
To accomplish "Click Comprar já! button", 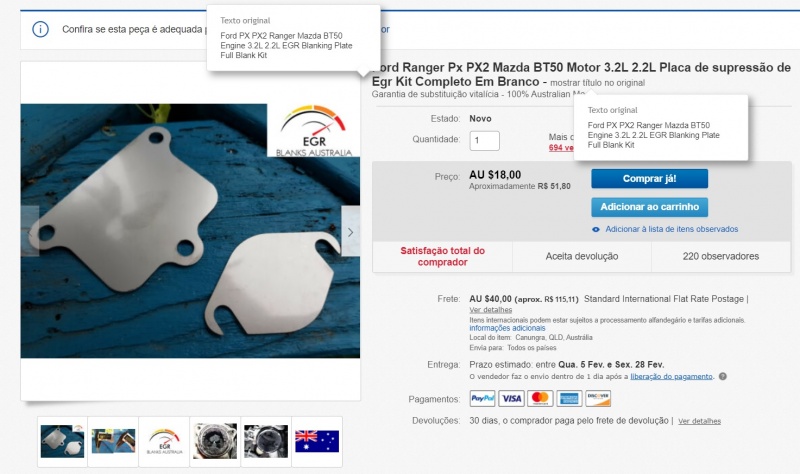I will pyautogui.click(x=649, y=179).
